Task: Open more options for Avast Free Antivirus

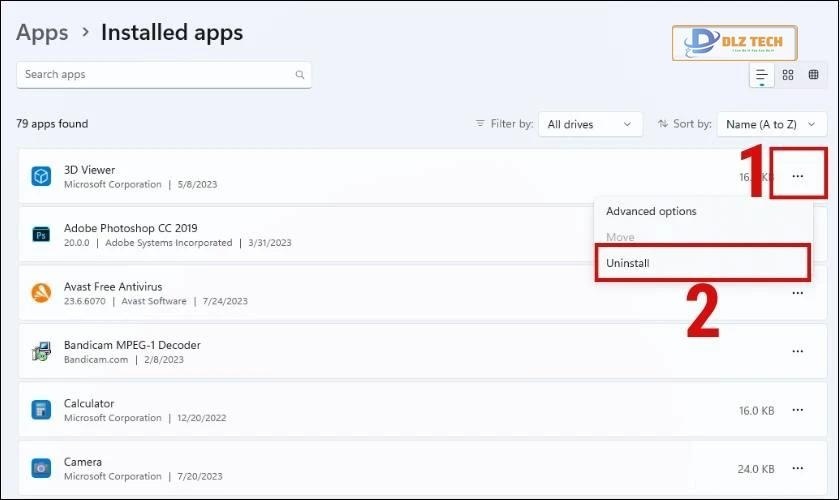Action: (x=798, y=293)
